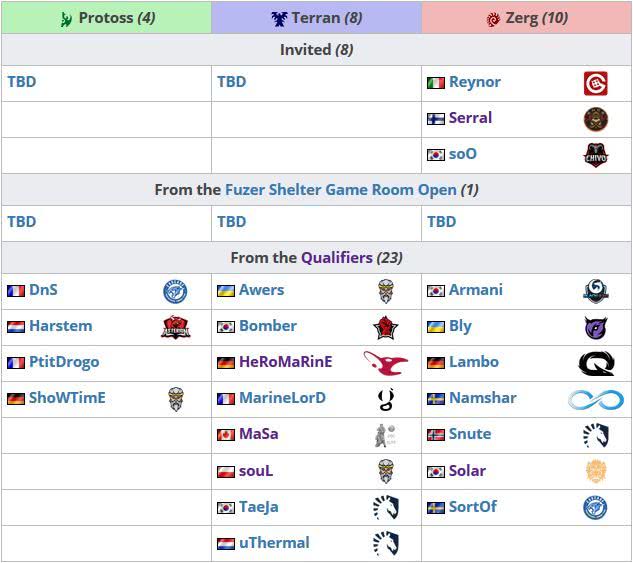Click the team logo beside Lambo

pyautogui.click(x=596, y=363)
